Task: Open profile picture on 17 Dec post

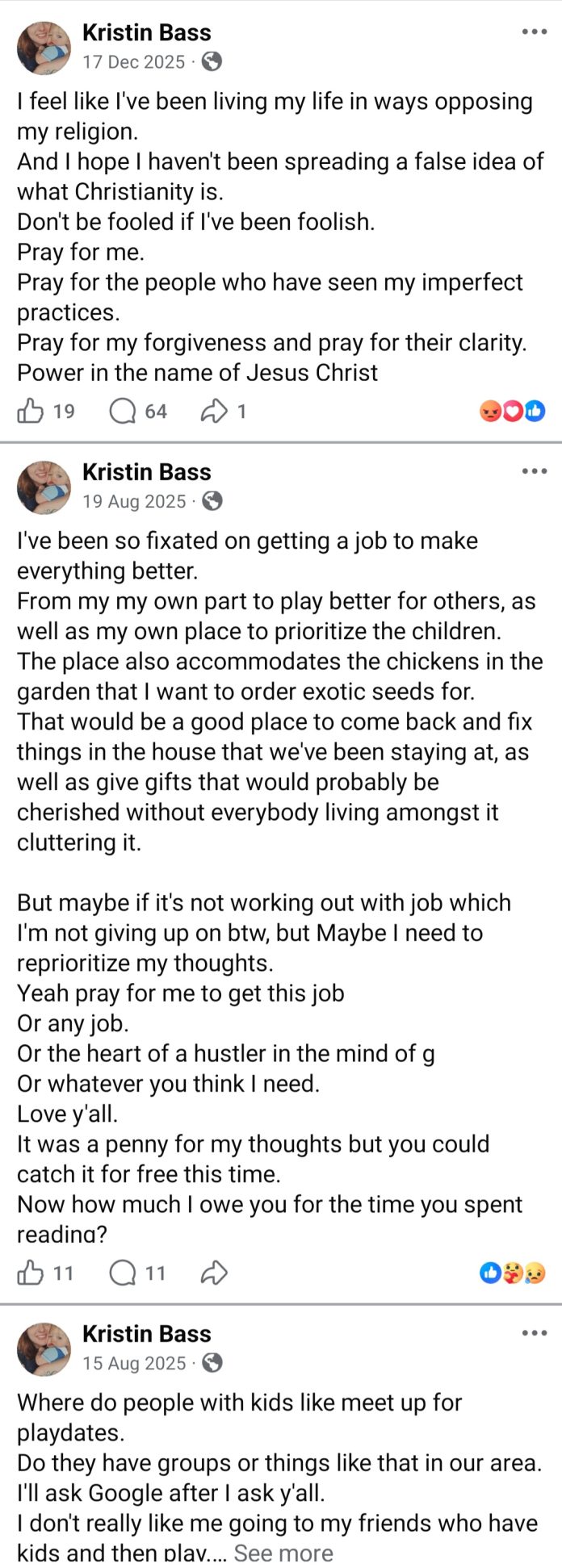Action: point(44,48)
